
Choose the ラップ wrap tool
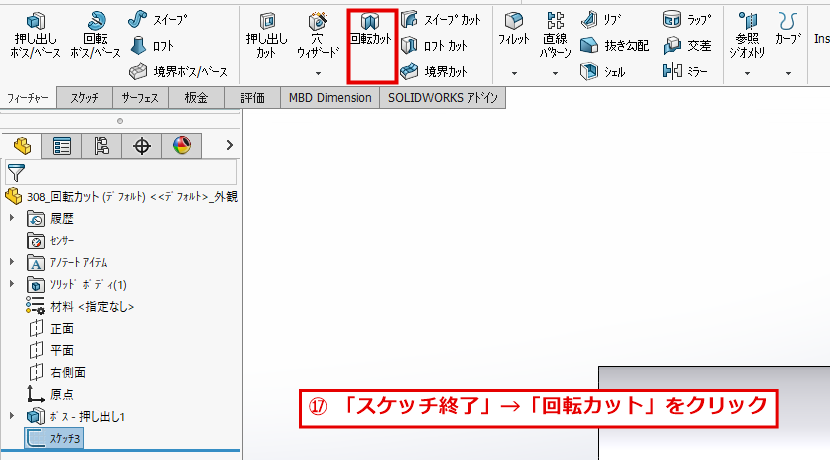pyautogui.click(x=687, y=20)
